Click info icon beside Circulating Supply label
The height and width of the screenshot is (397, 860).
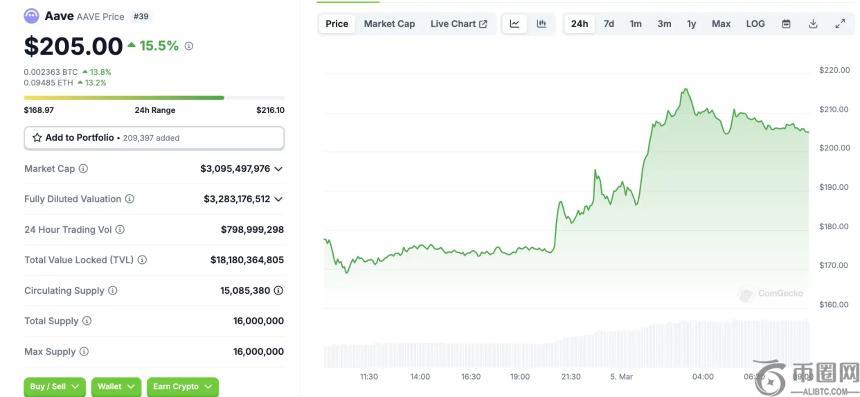point(112,291)
